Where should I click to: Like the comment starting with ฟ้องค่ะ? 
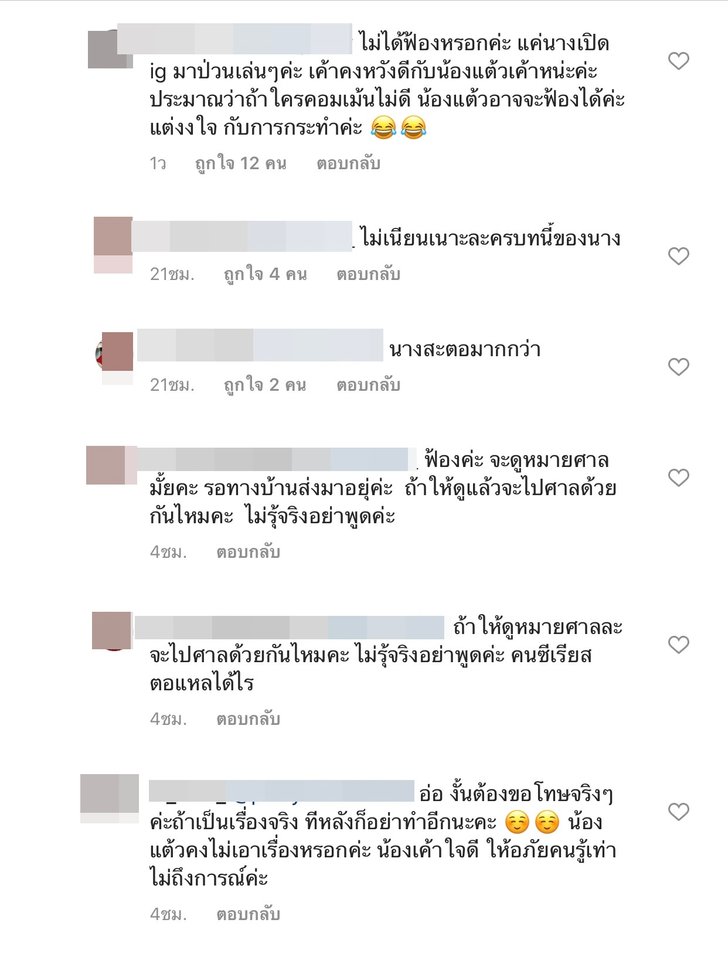coord(679,477)
